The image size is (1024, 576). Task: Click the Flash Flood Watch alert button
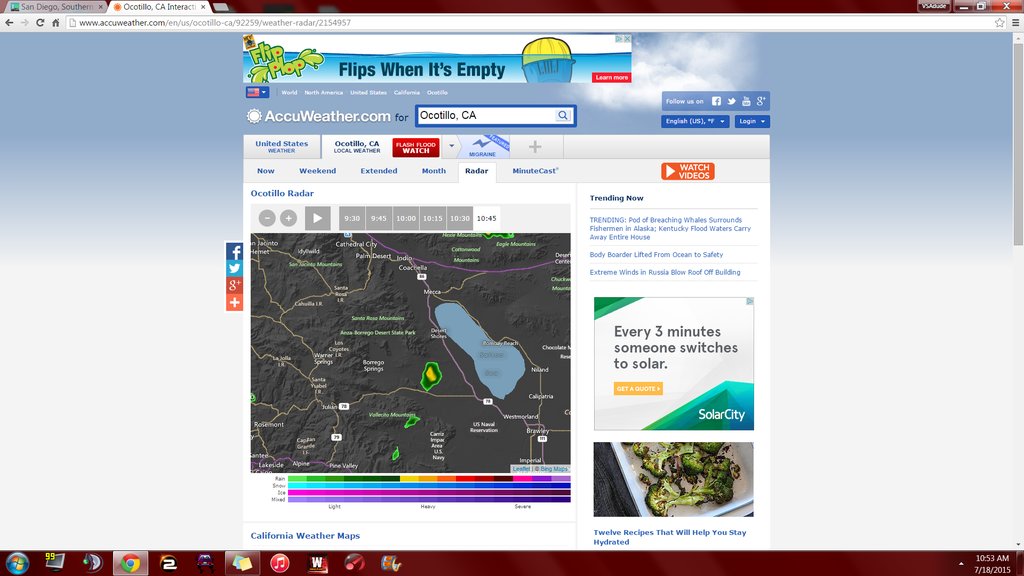click(416, 148)
